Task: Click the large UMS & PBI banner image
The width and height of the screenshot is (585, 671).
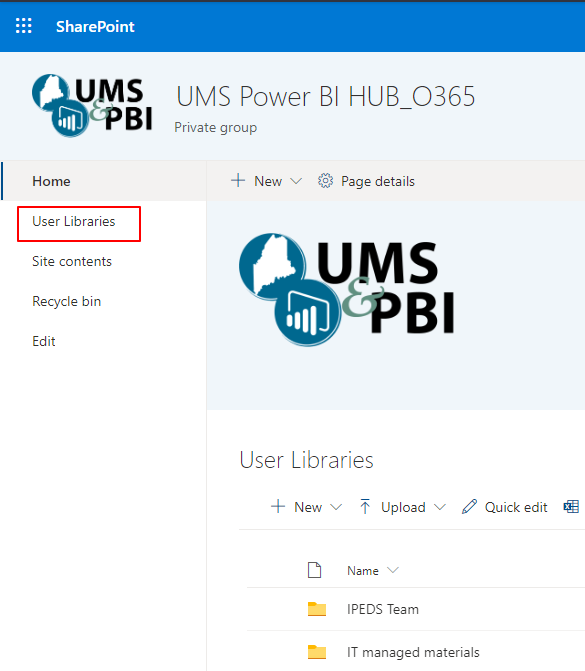Action: coord(347,290)
